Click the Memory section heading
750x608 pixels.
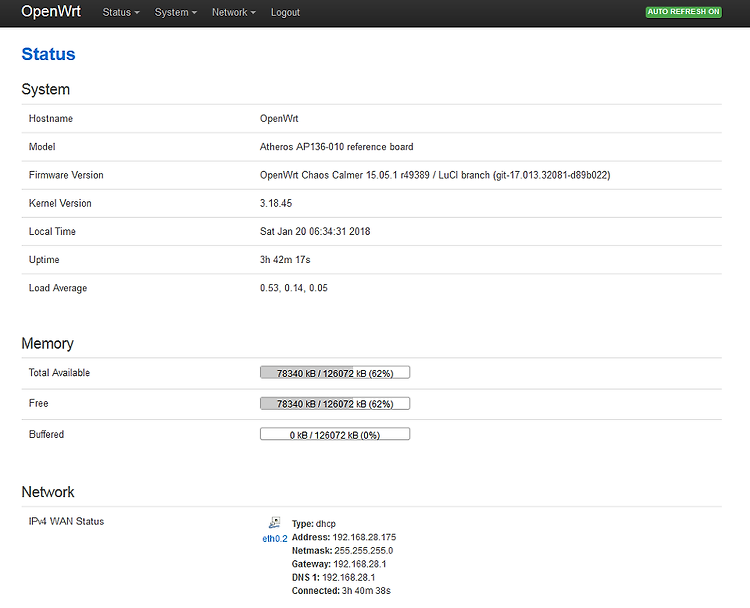coord(48,343)
